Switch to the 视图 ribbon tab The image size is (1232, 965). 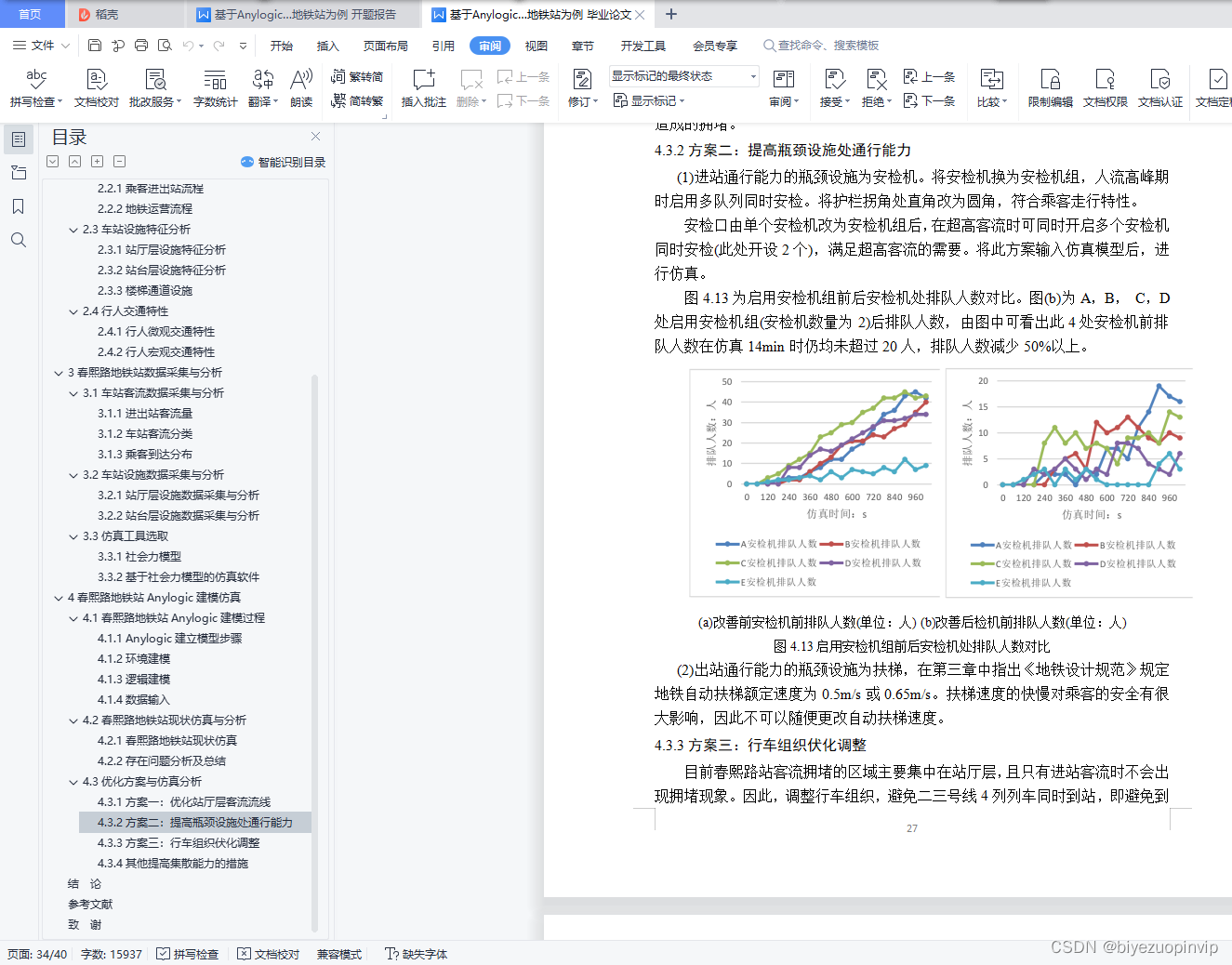pos(536,45)
